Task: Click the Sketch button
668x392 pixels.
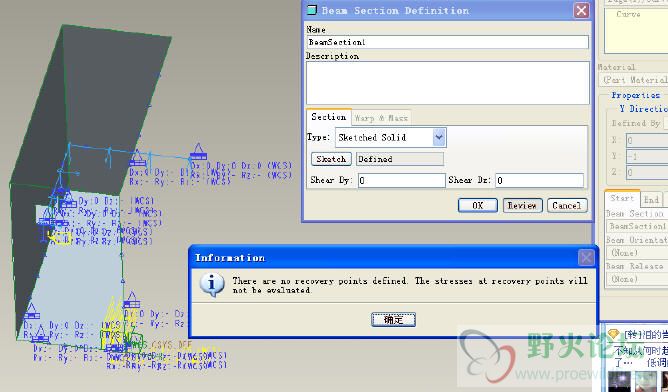Action: click(331, 159)
